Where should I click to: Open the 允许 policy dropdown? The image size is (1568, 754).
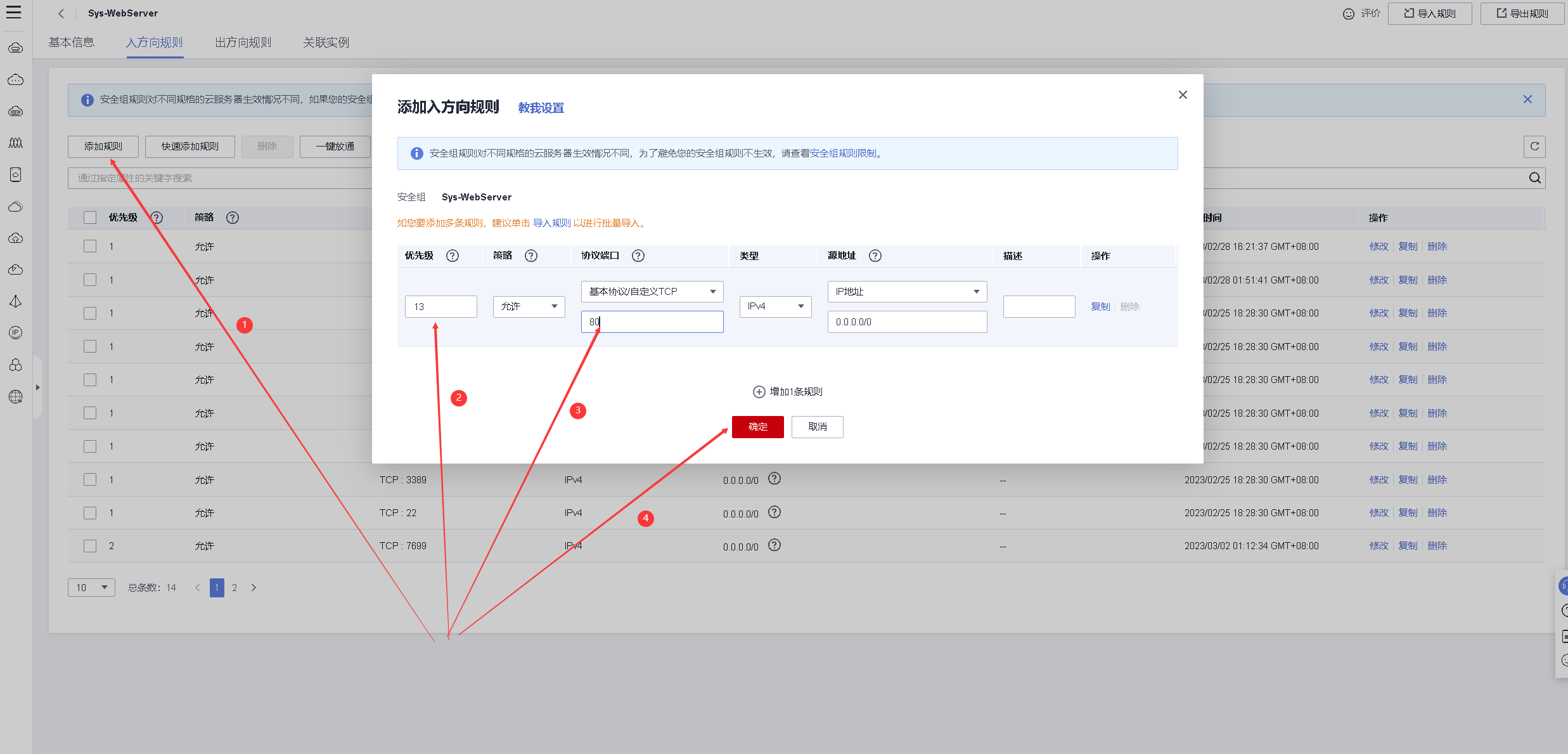pyautogui.click(x=529, y=306)
